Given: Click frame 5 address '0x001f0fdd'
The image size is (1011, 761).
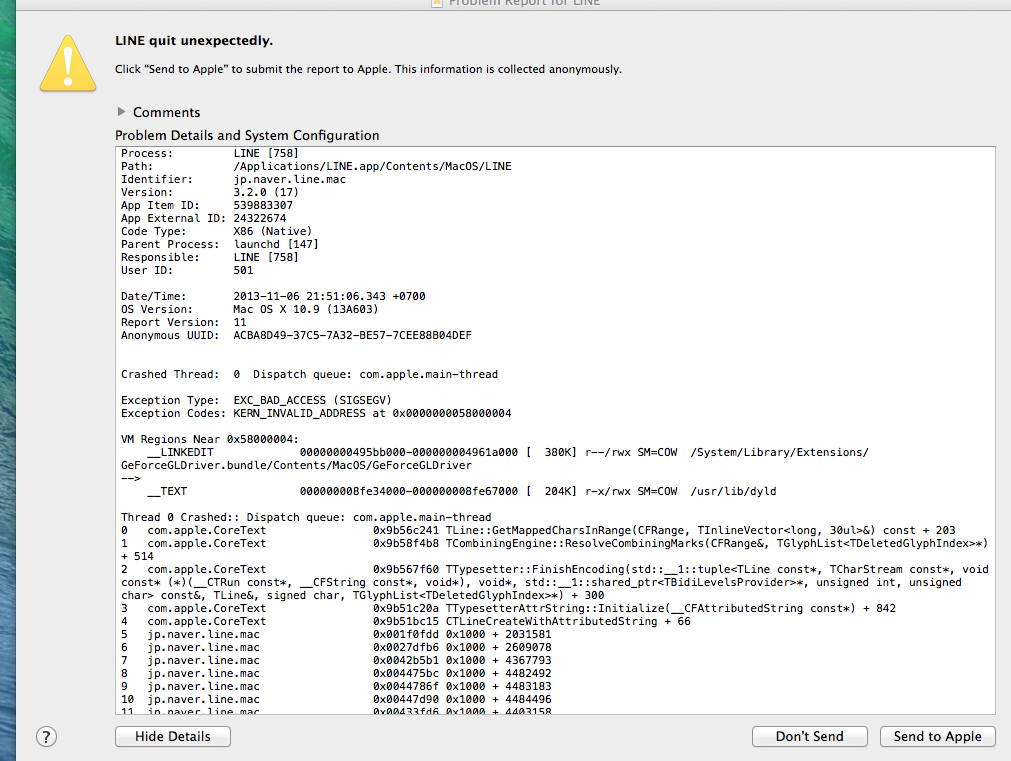Looking at the screenshot, I should click(x=406, y=635).
